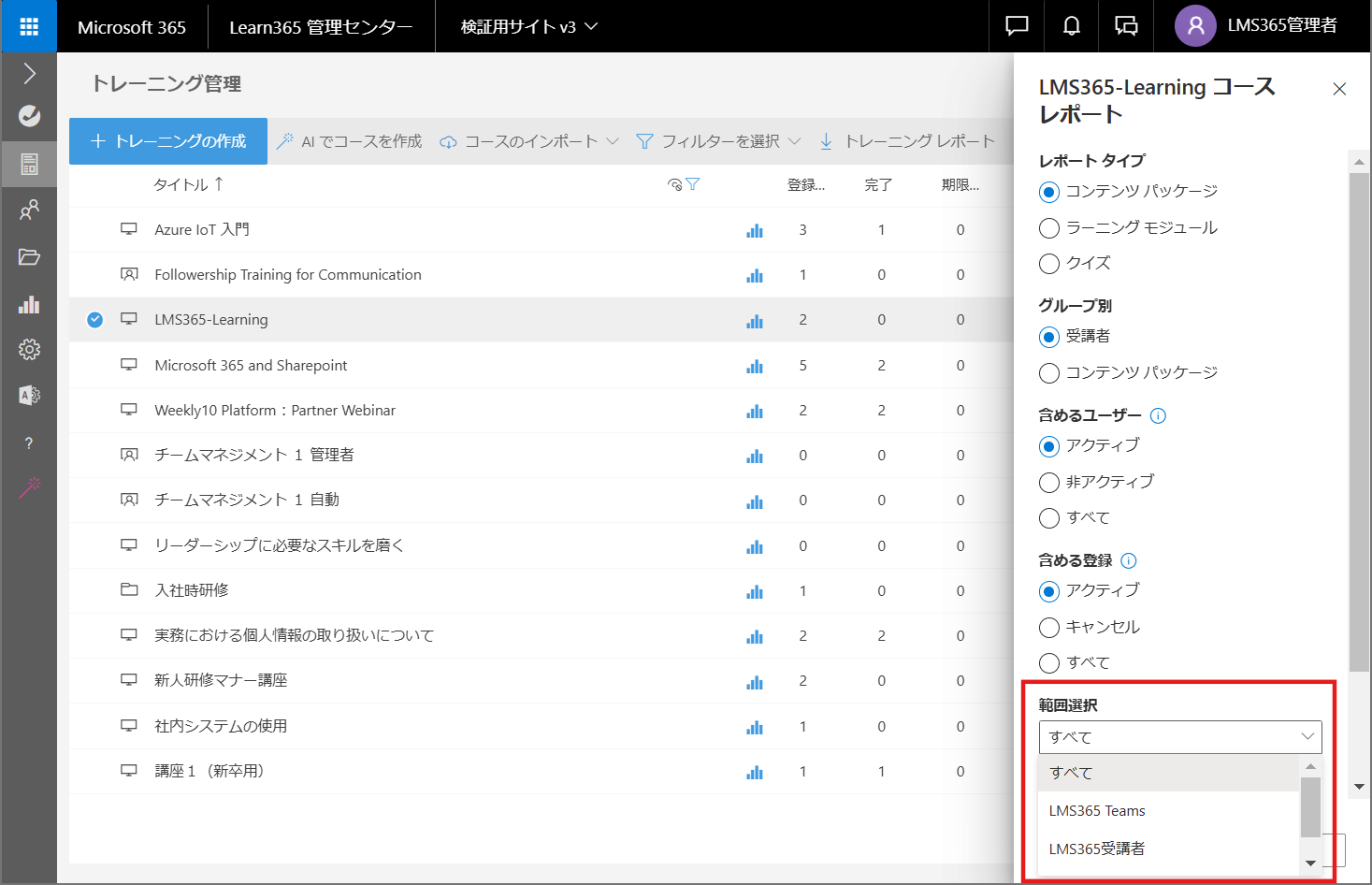The image size is (1372, 885).
Task: Open the LMS365管理者 account avatar
Action: [1195, 26]
